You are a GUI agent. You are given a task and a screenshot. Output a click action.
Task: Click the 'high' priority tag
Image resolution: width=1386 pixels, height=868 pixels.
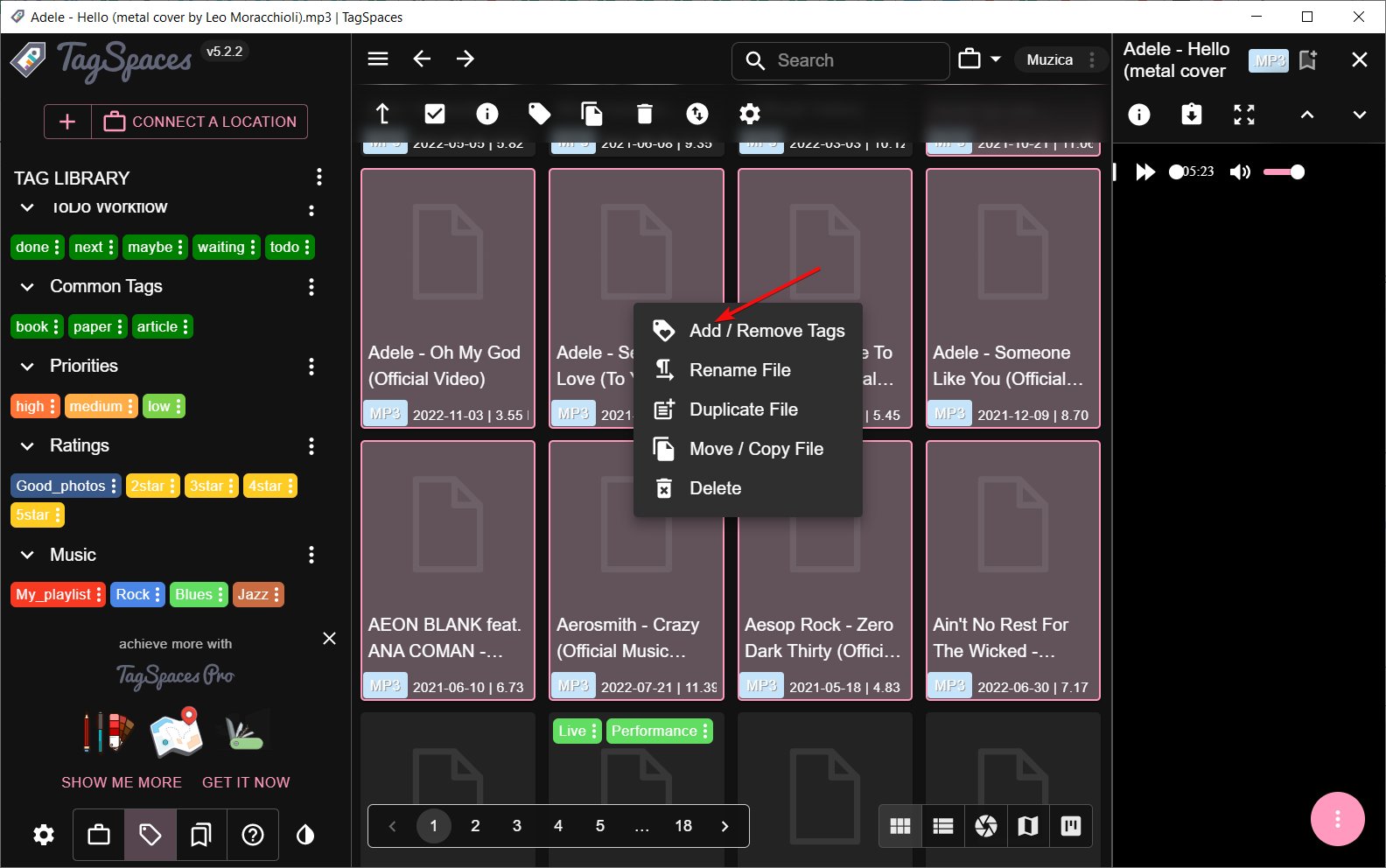pyautogui.click(x=30, y=406)
